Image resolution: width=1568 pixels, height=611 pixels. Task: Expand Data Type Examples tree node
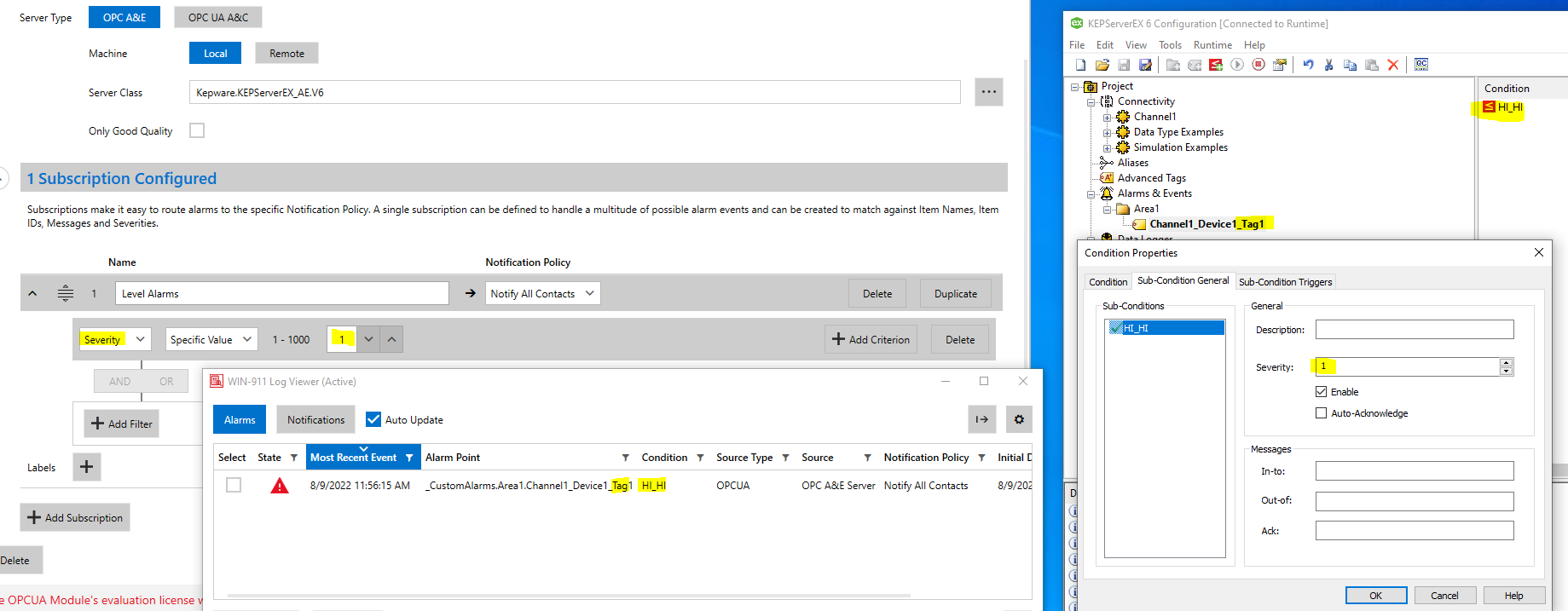pyautogui.click(x=1107, y=133)
